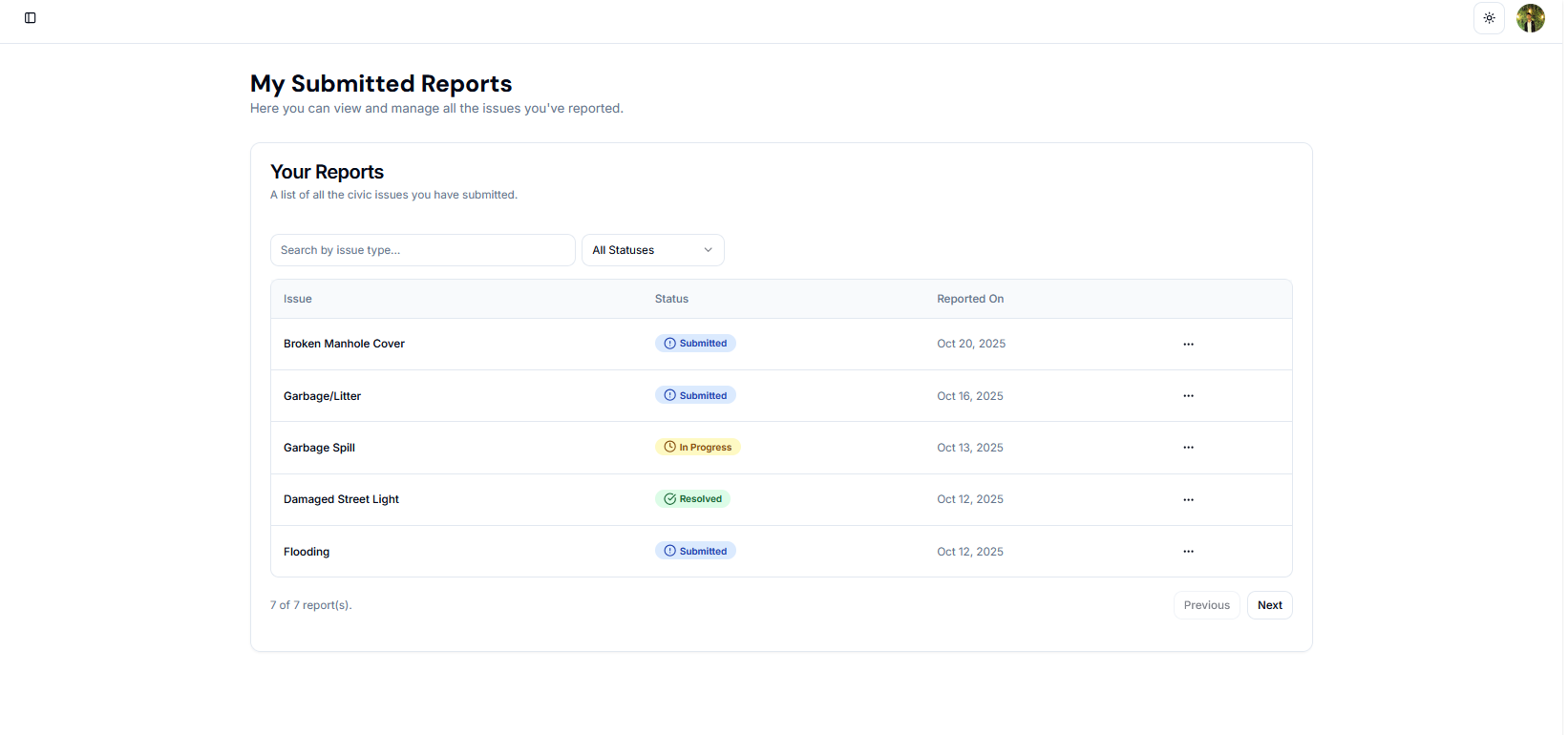Open actions menu for Broken Manhole Cover
This screenshot has width=1568, height=735.
click(1188, 345)
